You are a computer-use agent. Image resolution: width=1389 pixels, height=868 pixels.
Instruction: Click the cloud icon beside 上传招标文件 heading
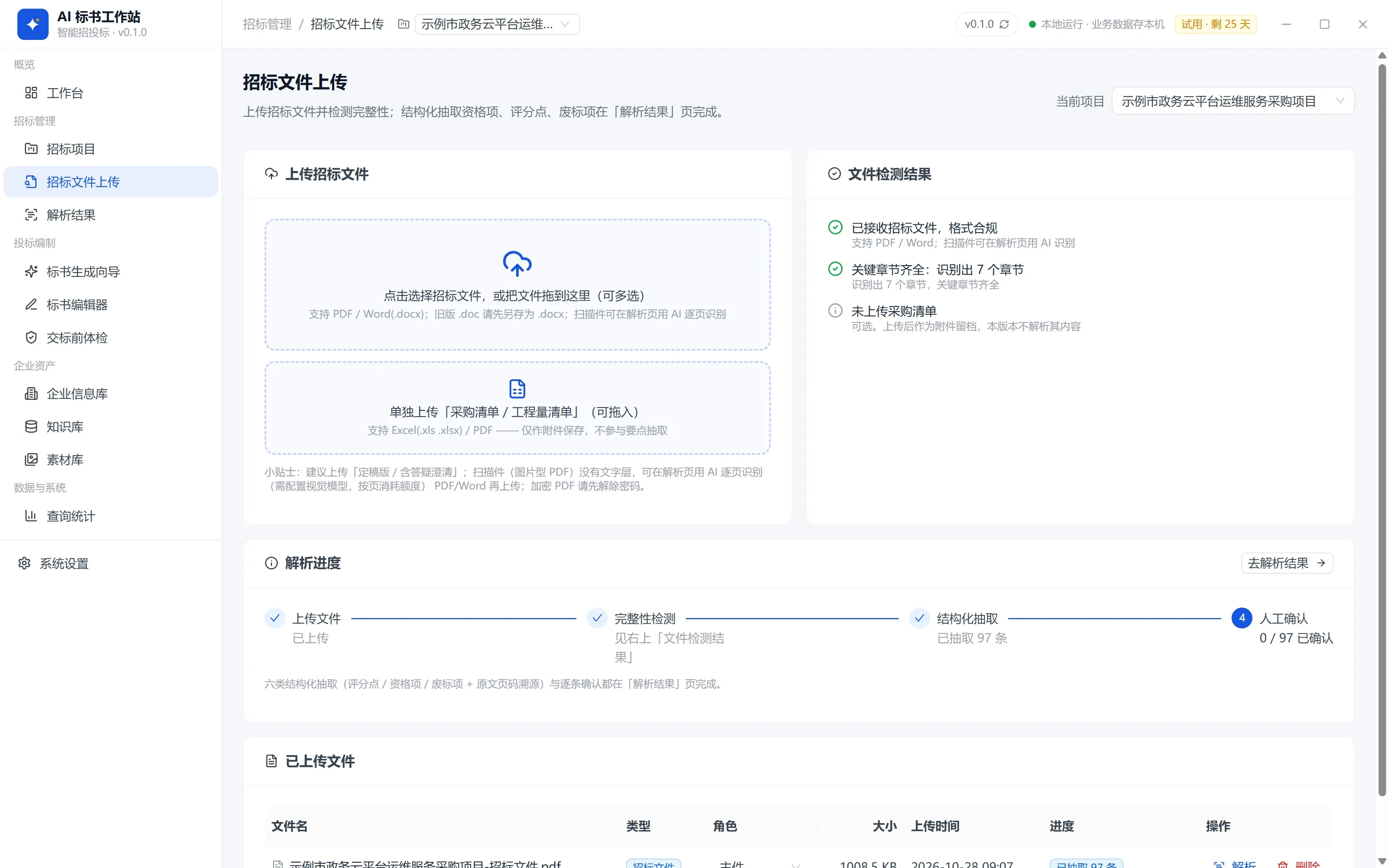pyautogui.click(x=271, y=174)
